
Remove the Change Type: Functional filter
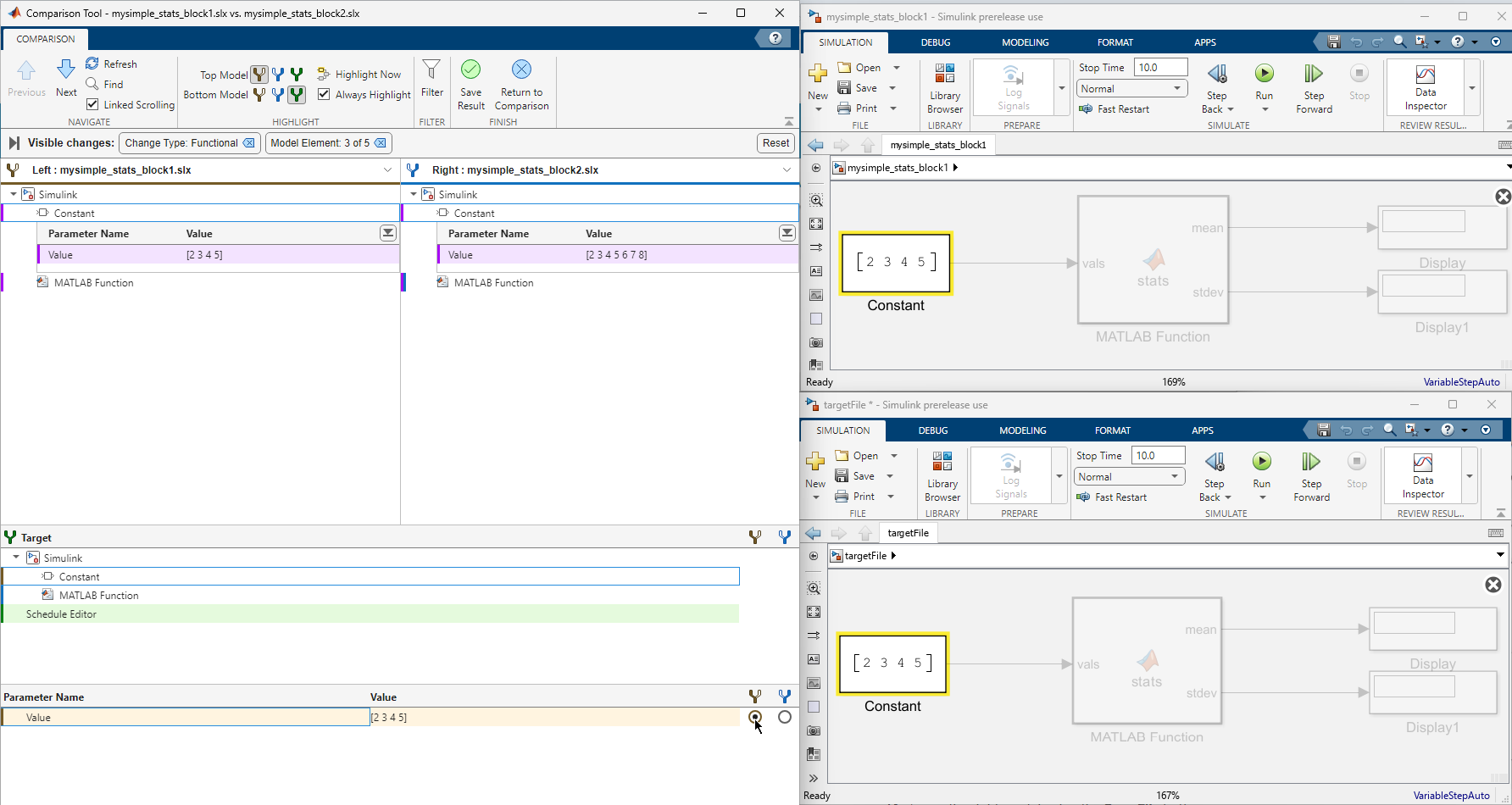point(249,142)
